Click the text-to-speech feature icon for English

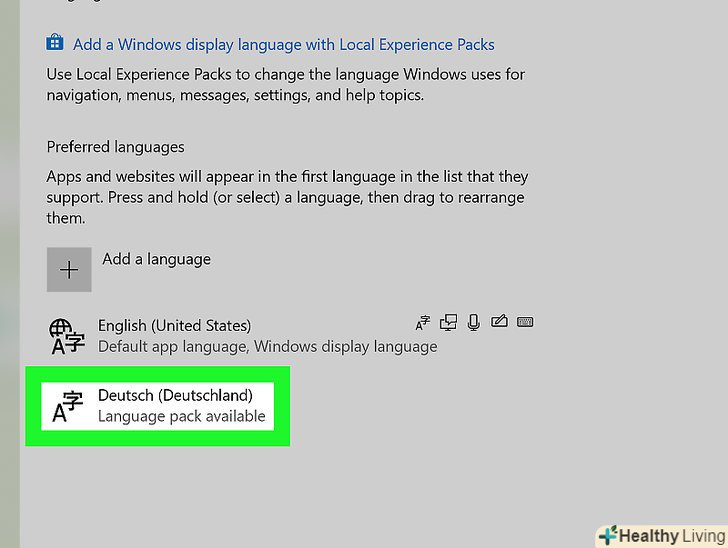(448, 322)
